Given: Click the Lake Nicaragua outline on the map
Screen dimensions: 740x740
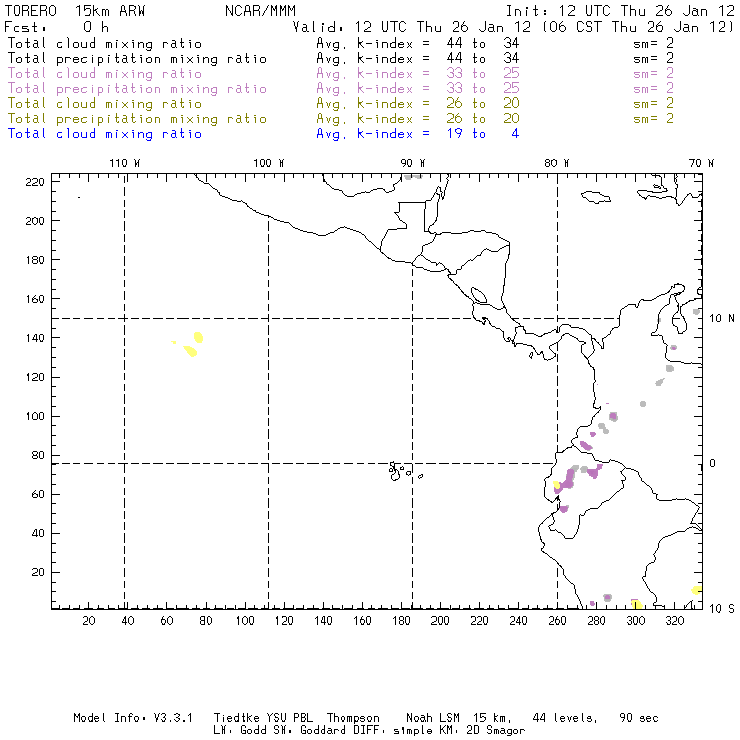Looking at the screenshot, I should pos(479,295).
